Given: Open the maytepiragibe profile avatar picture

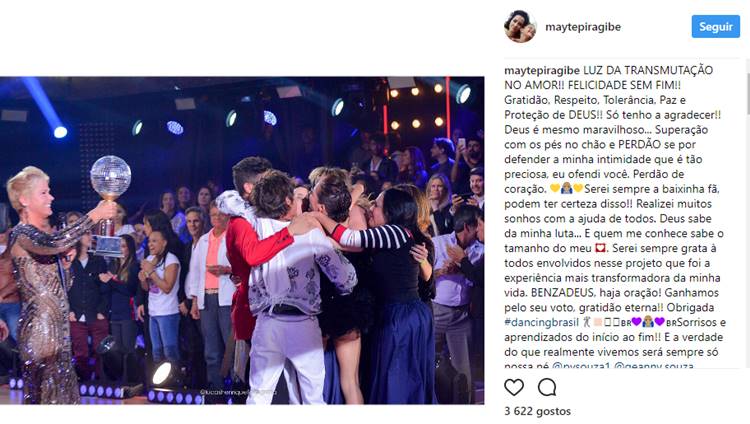Looking at the screenshot, I should click(x=520, y=26).
